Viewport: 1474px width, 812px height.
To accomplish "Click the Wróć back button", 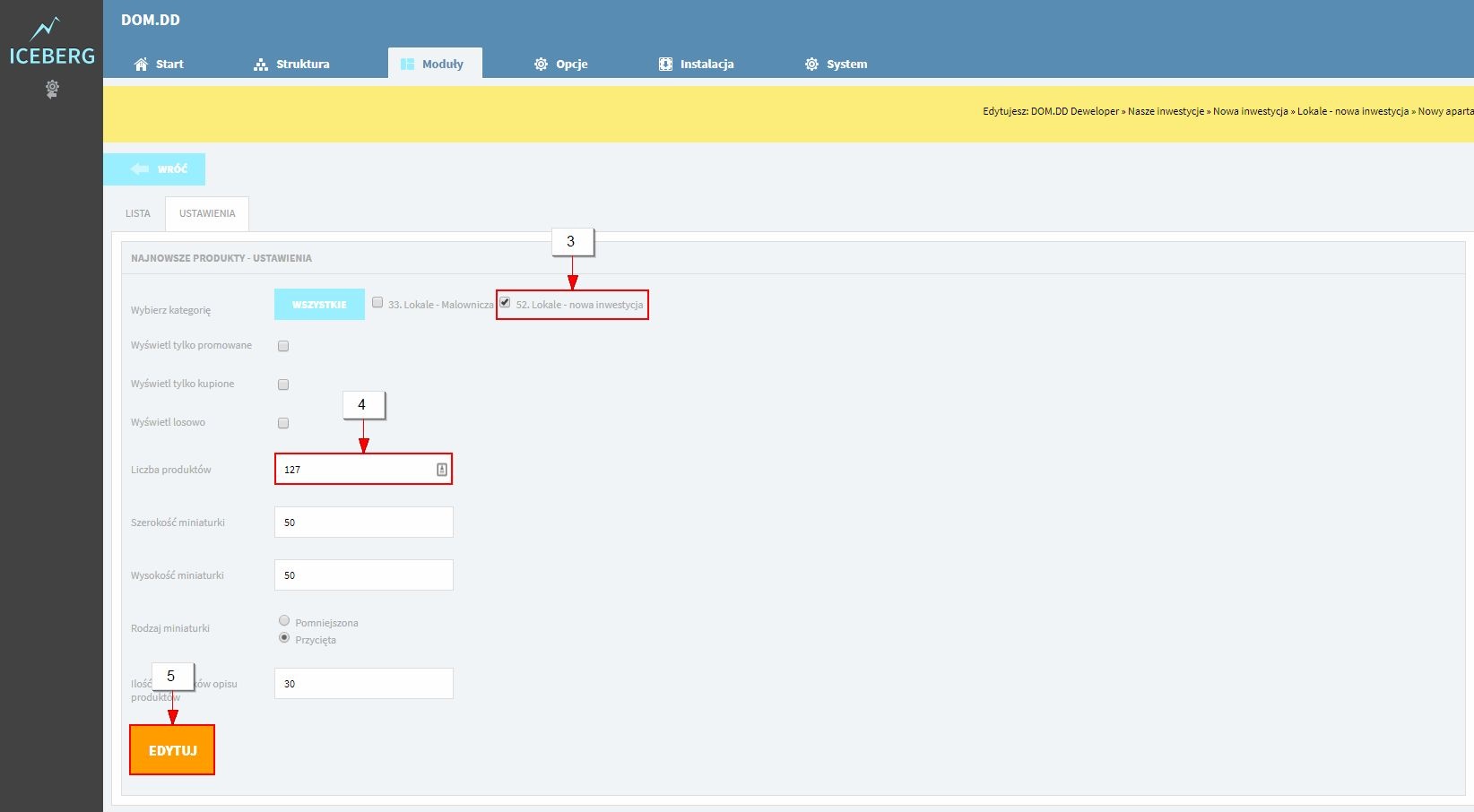I will pos(154,168).
